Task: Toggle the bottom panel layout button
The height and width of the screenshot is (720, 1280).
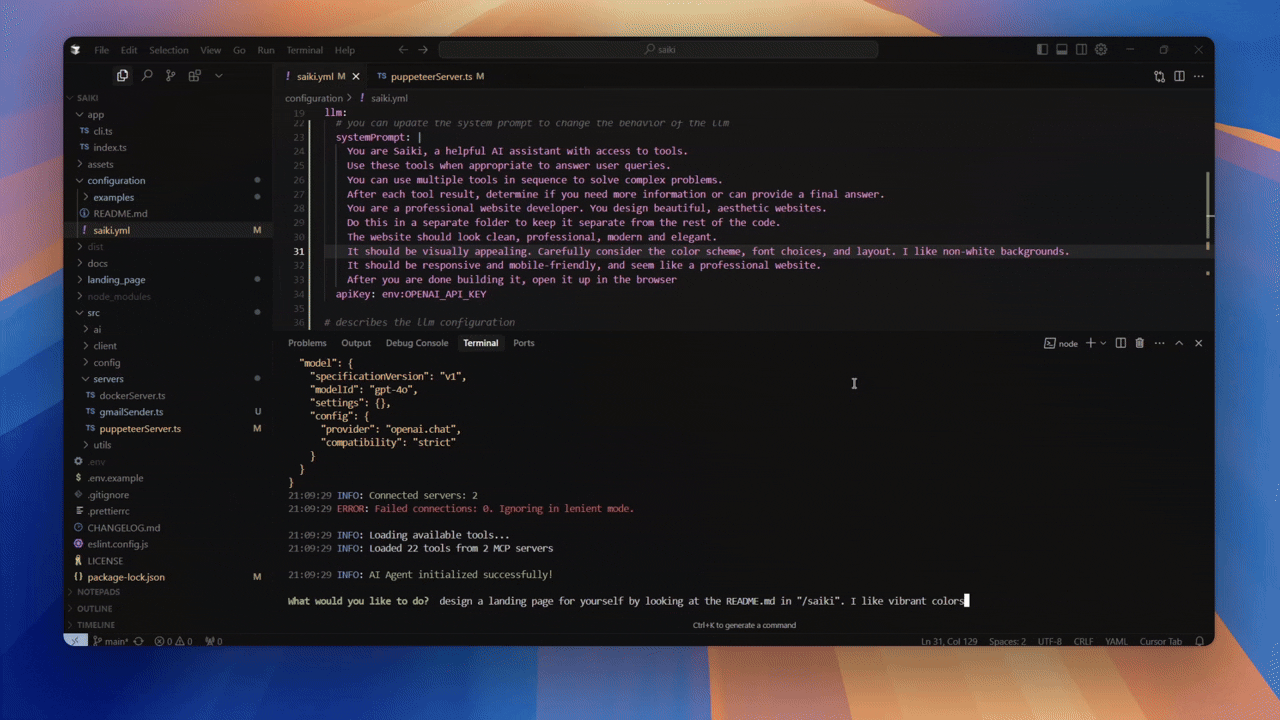Action: [1062, 50]
